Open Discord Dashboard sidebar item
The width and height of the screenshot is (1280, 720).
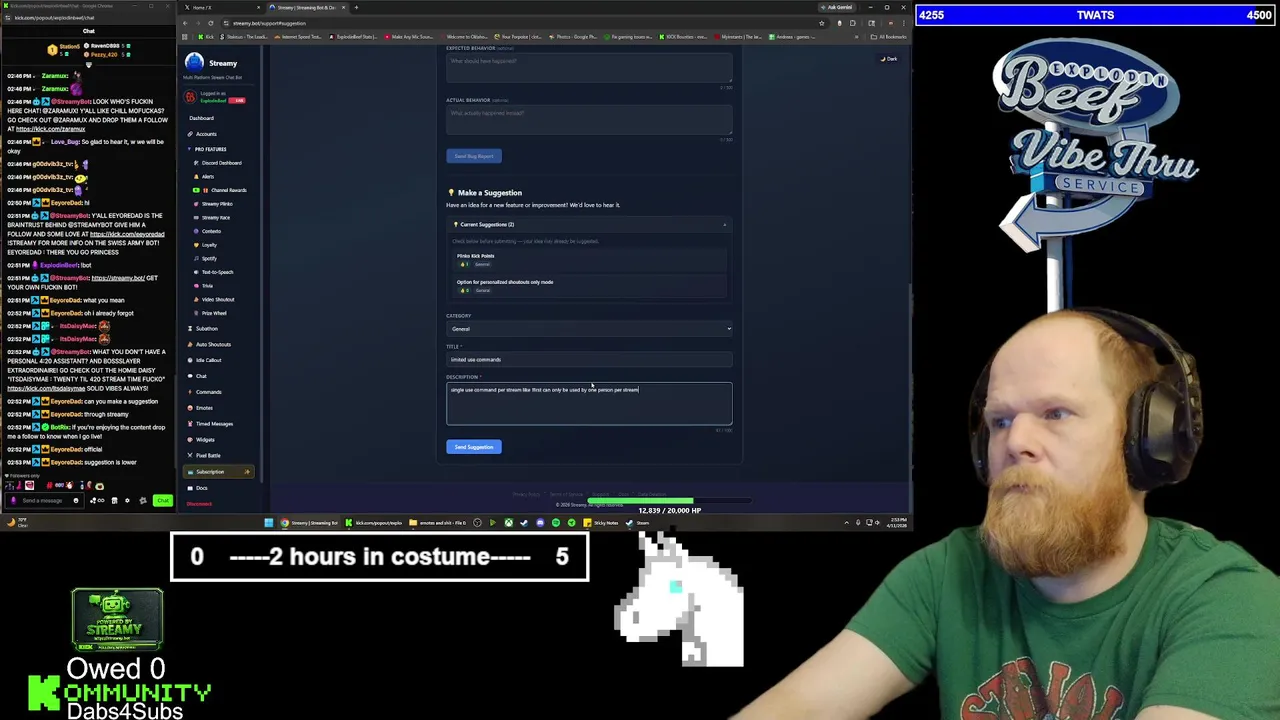(221, 163)
